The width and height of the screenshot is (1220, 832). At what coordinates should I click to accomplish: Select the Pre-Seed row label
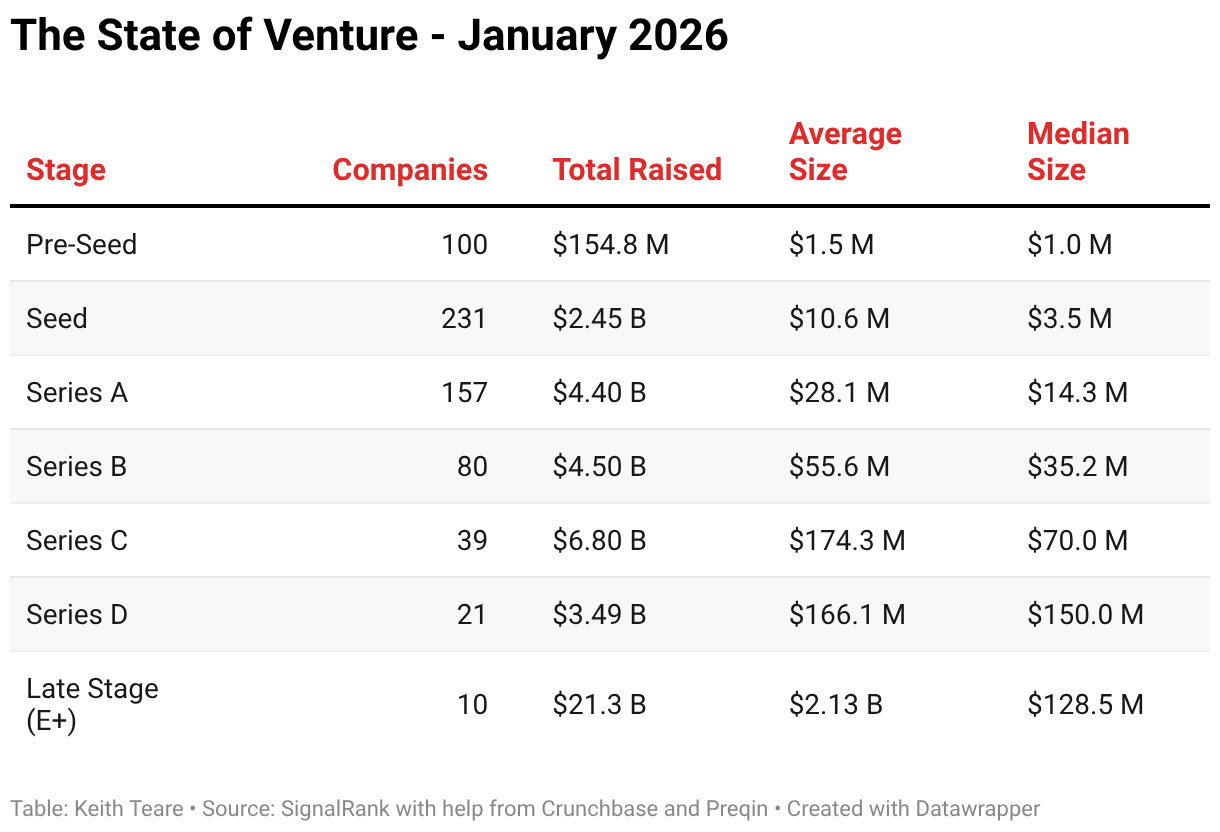tap(82, 244)
